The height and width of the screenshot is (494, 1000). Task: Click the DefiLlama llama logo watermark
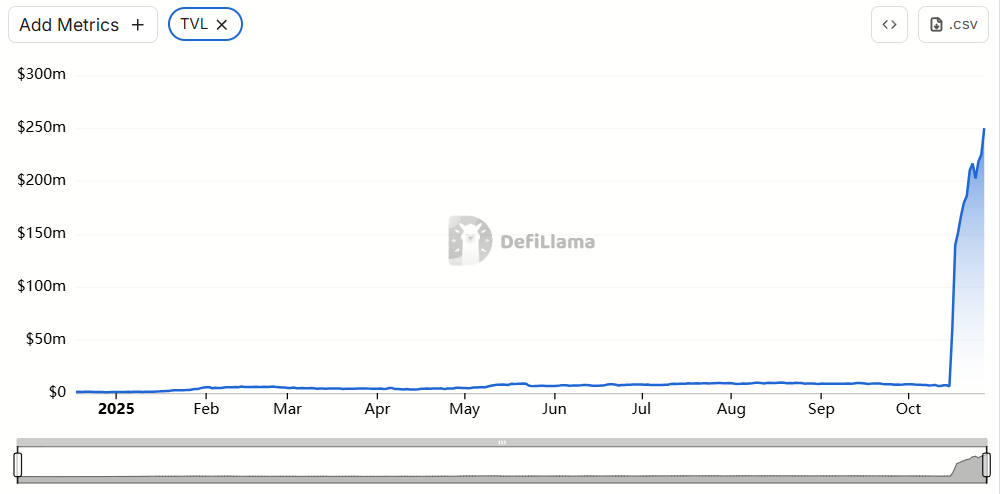pyautogui.click(x=469, y=241)
